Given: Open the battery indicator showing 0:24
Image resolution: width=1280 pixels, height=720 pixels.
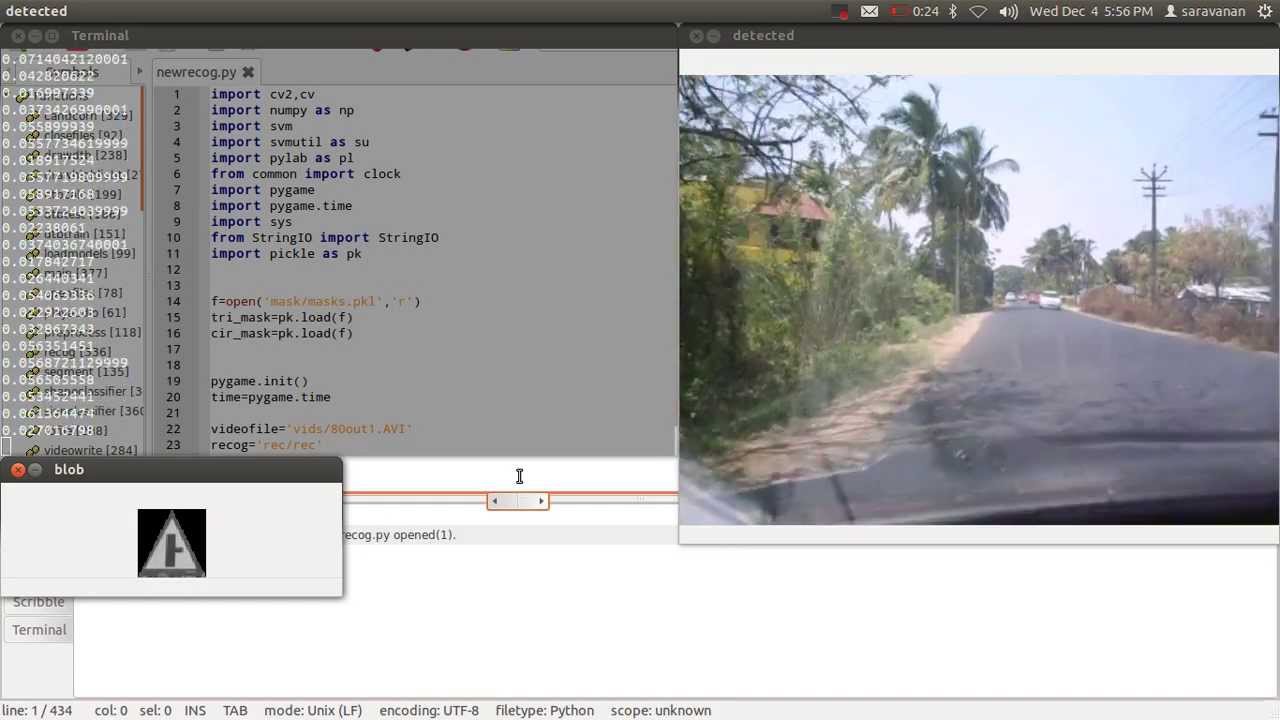Looking at the screenshot, I should (x=914, y=11).
